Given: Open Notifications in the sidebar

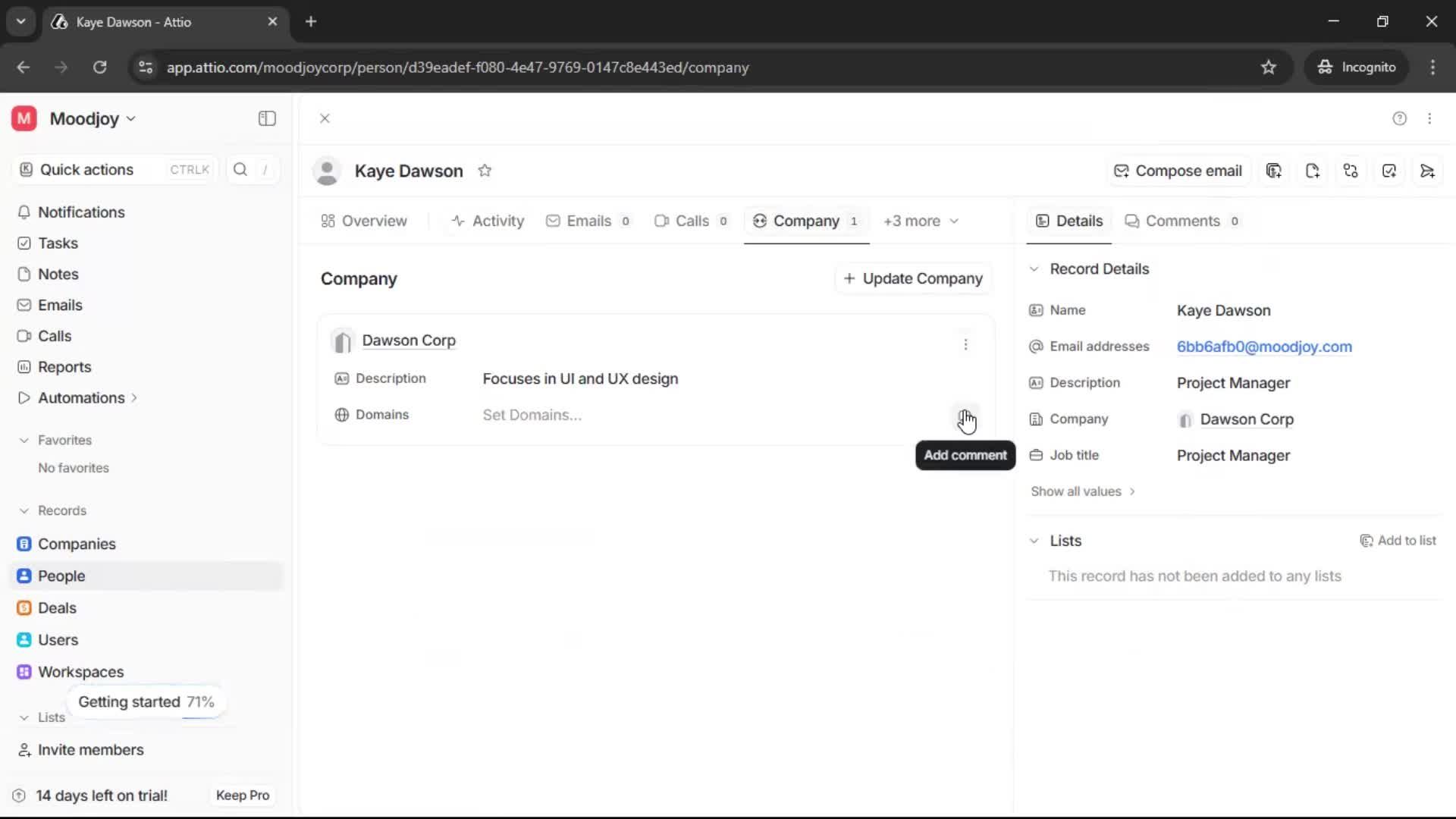Looking at the screenshot, I should coord(81,212).
